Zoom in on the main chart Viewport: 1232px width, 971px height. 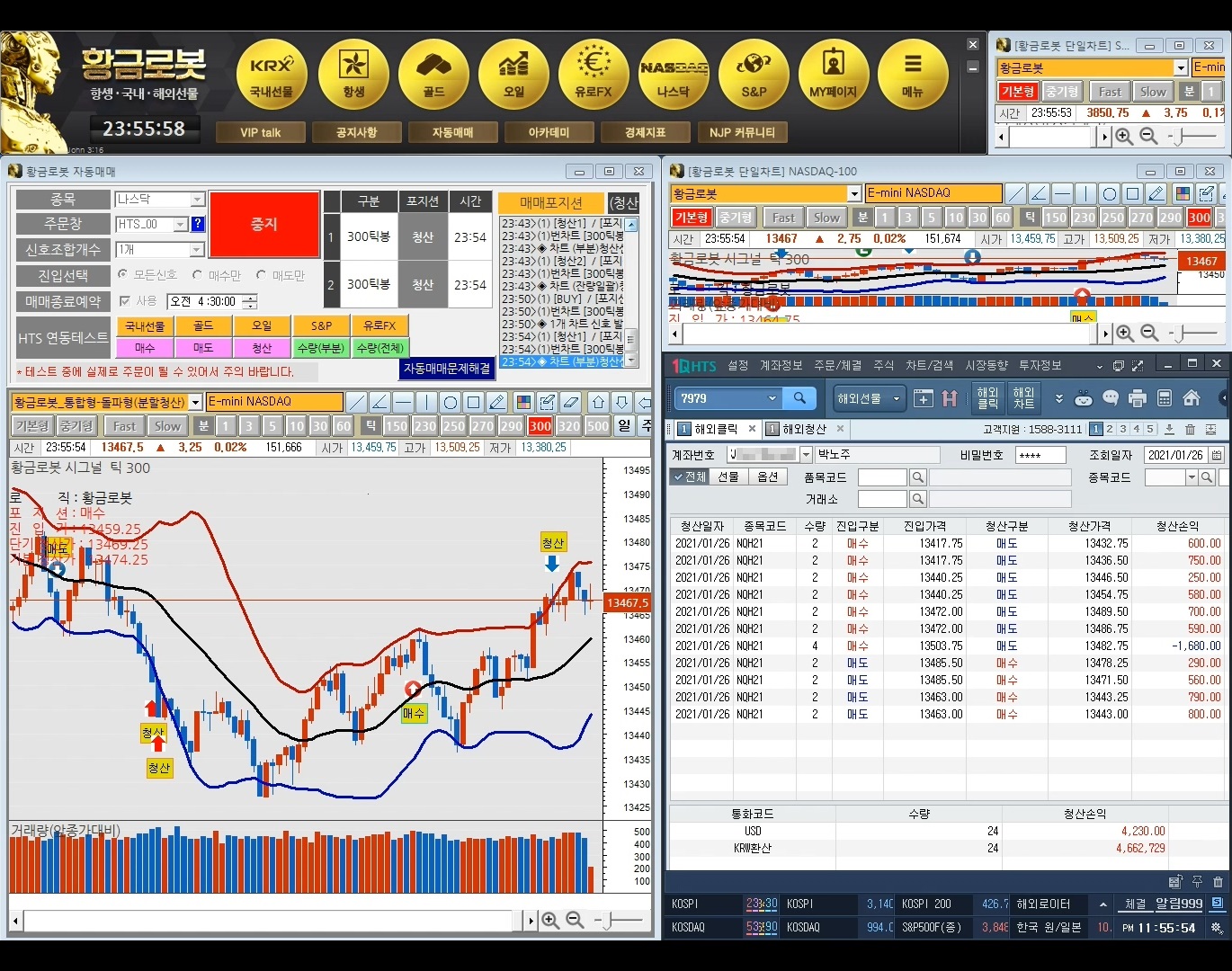[550, 921]
